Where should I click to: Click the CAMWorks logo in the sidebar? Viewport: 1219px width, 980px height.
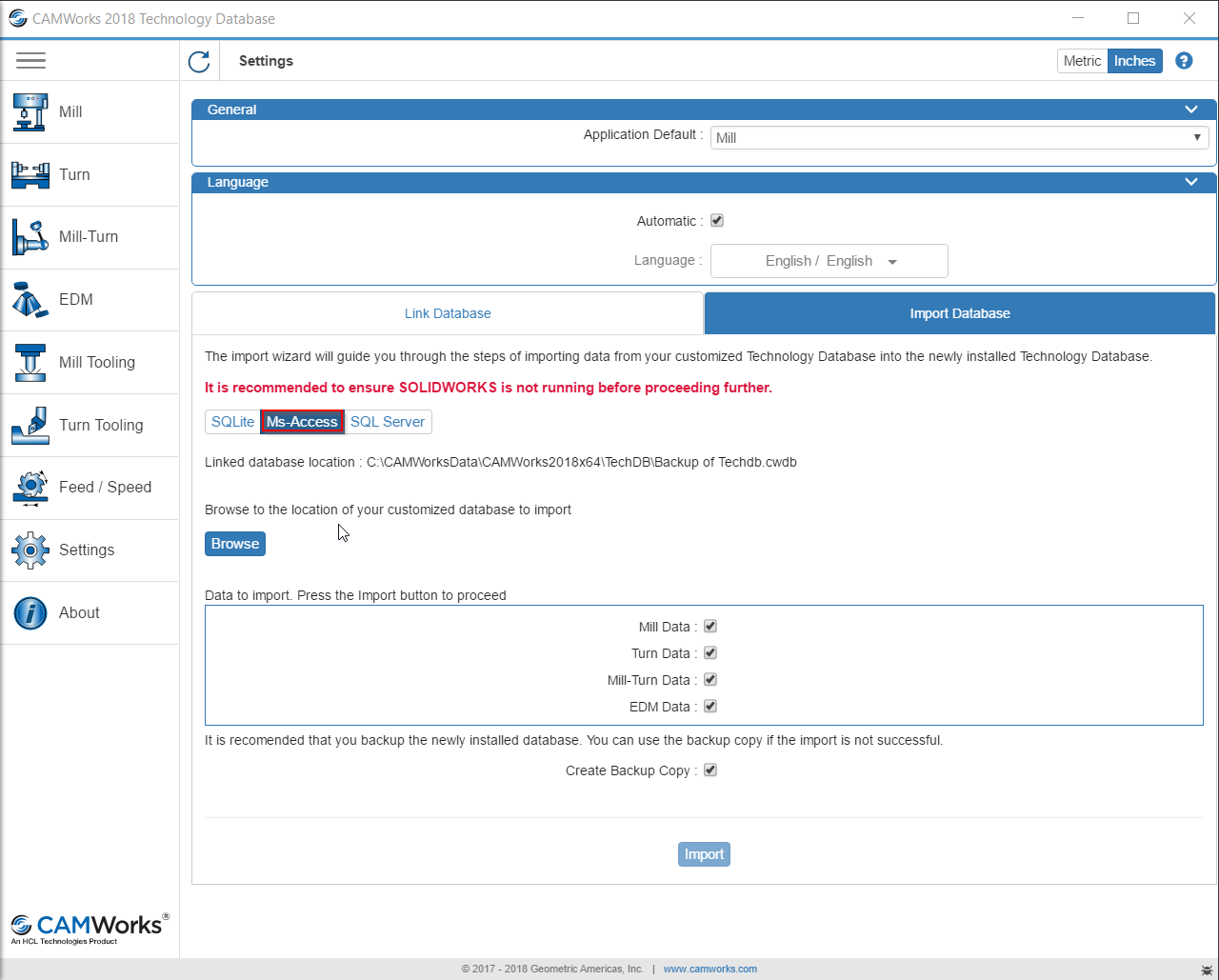[x=90, y=929]
